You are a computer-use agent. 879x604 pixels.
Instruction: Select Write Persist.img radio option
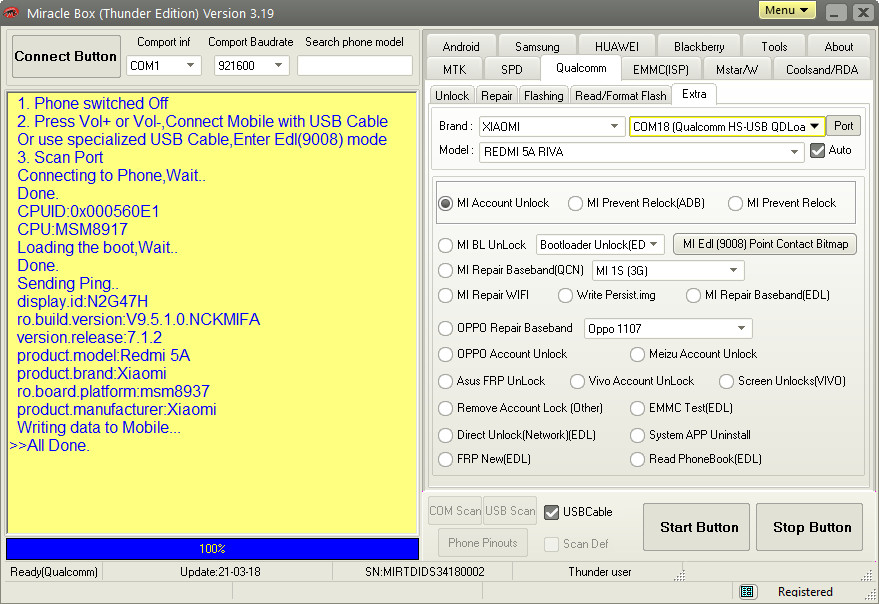607,295
